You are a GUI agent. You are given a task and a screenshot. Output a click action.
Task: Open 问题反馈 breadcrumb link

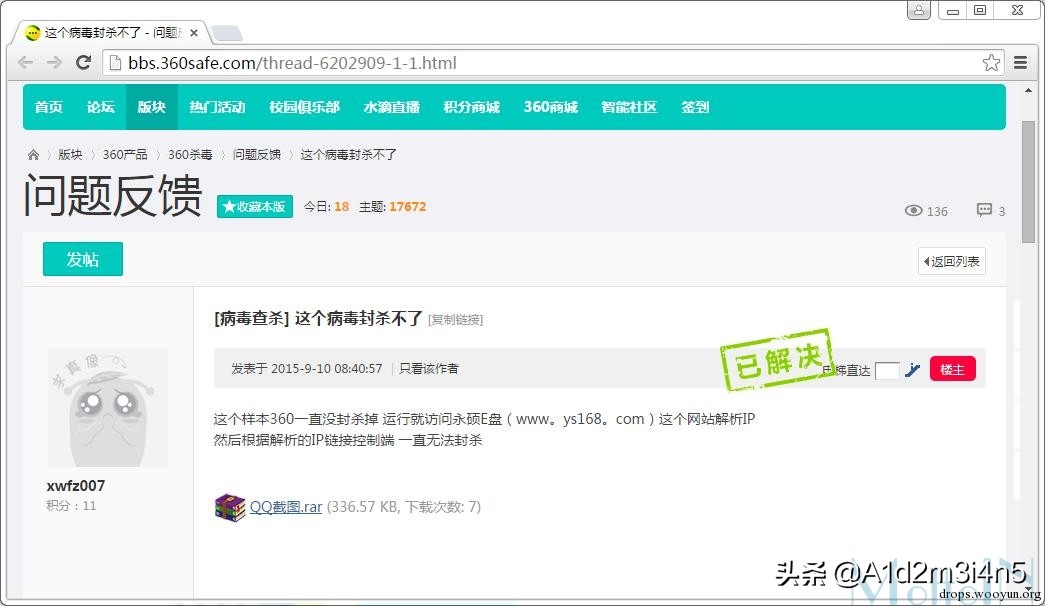[x=257, y=155]
